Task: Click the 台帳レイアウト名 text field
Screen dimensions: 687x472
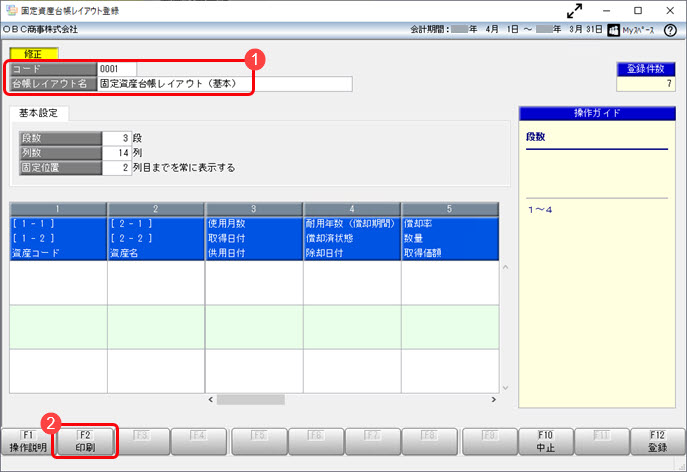Action: coord(224,84)
